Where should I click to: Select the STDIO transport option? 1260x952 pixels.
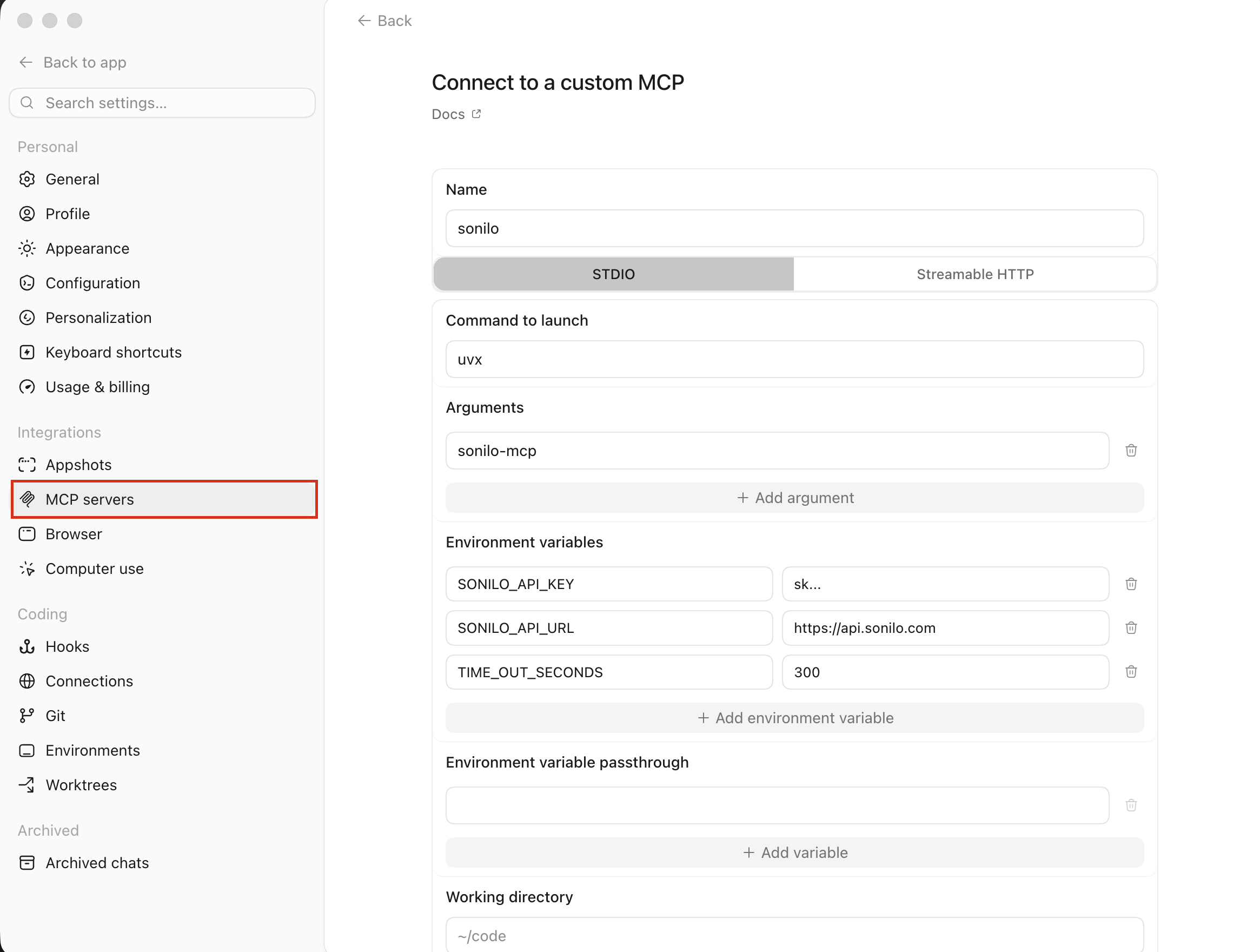point(613,274)
